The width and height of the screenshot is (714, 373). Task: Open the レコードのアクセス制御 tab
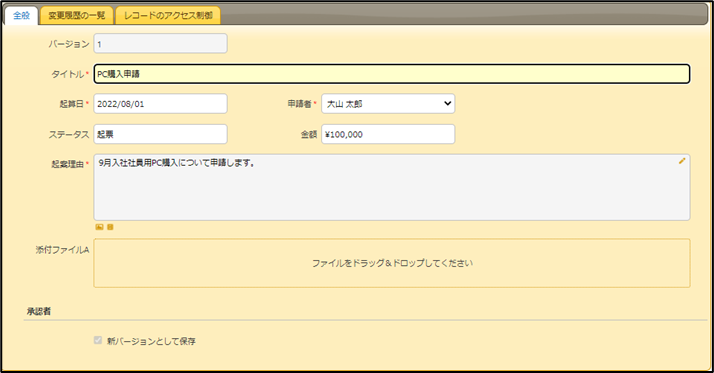[168, 15]
